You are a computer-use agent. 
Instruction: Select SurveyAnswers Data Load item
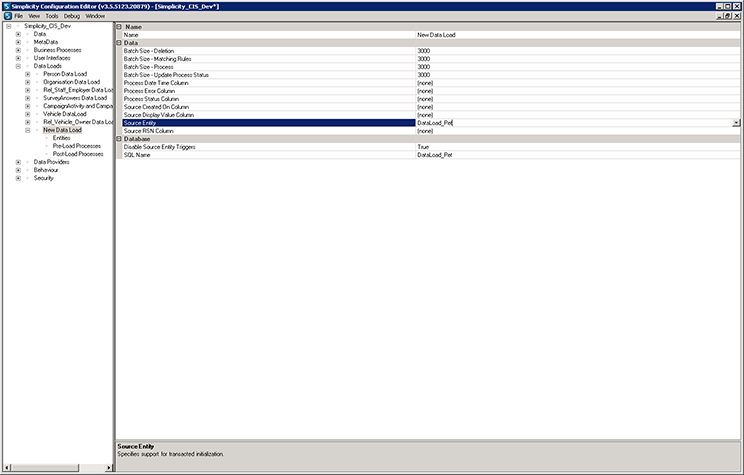click(75, 98)
